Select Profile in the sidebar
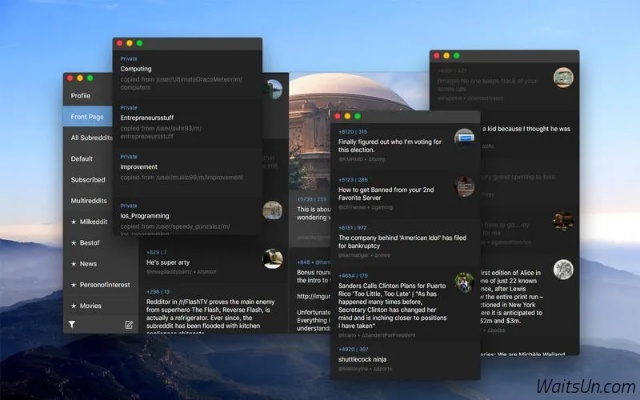640x400 pixels. (80, 96)
